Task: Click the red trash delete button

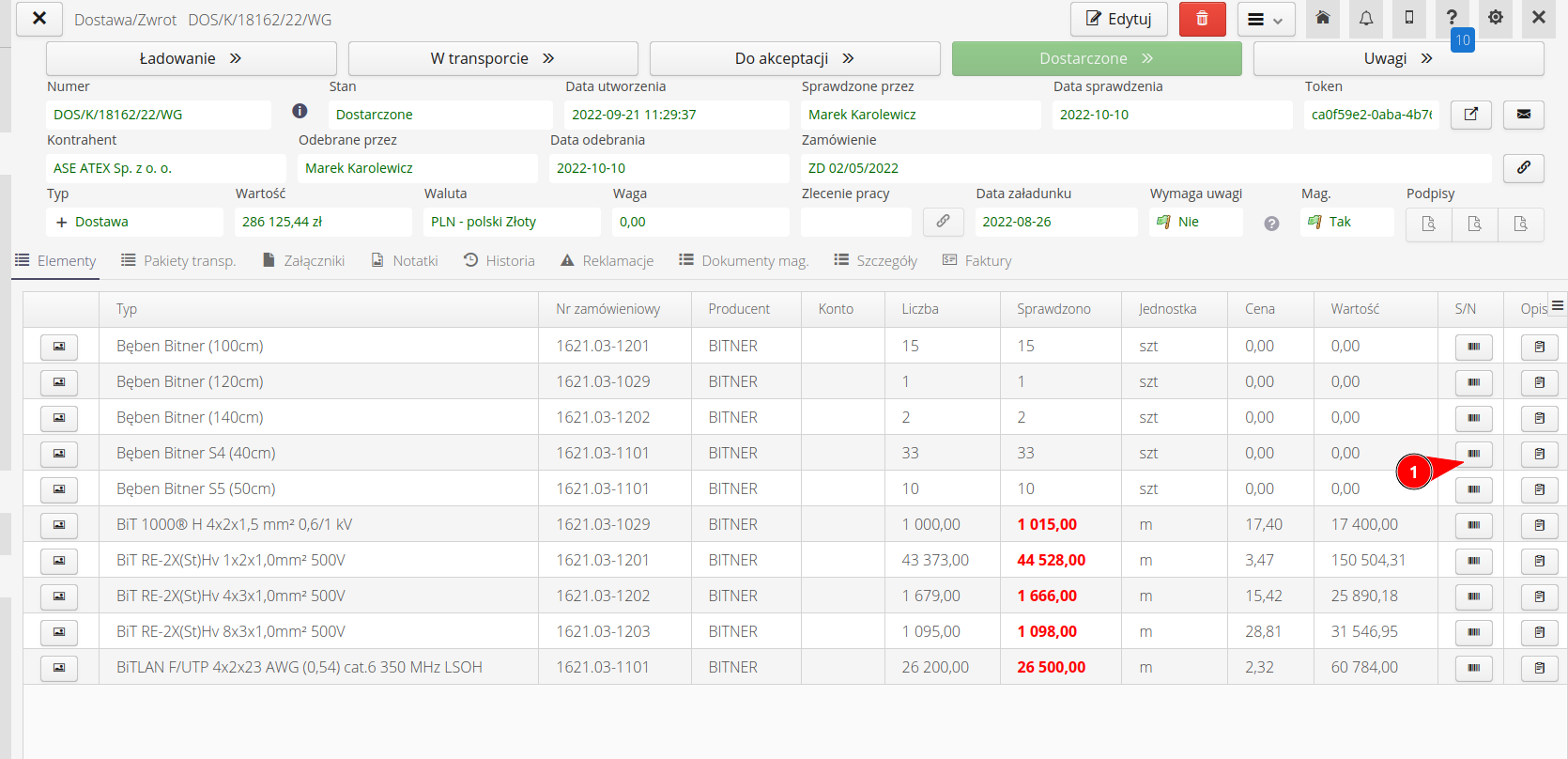Action: pos(1202,19)
